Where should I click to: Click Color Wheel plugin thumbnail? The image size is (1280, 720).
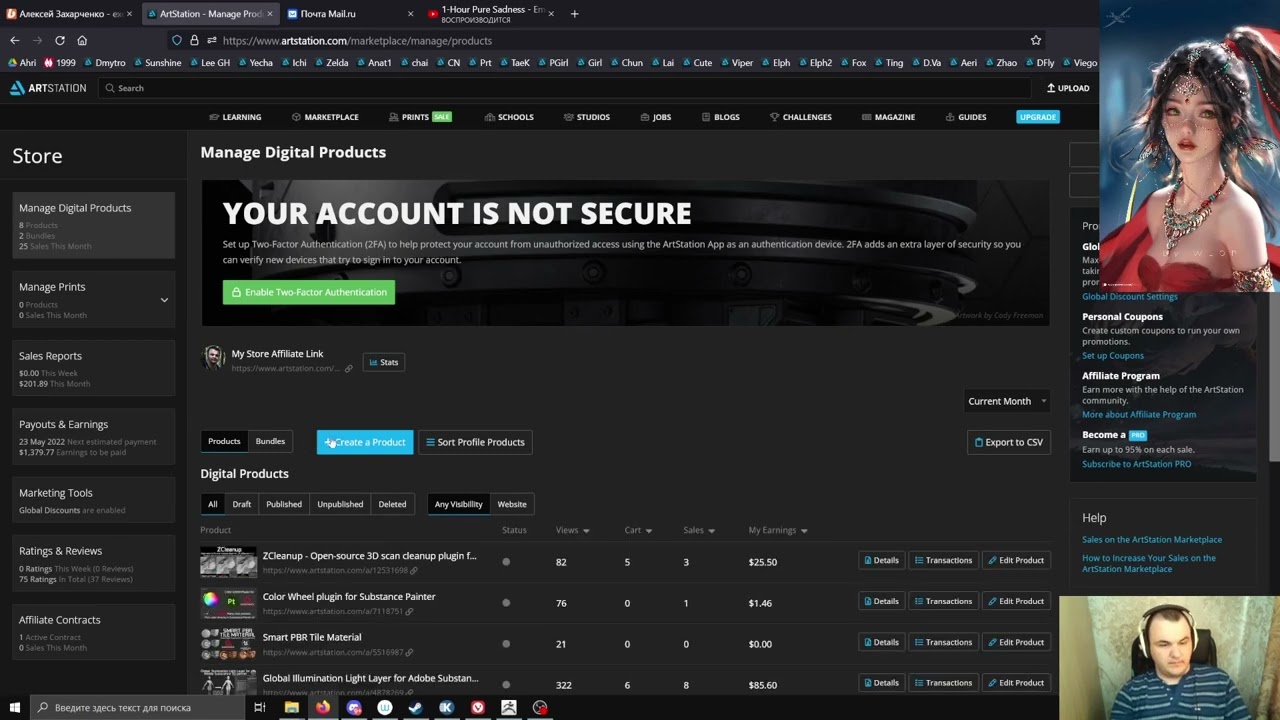click(228, 603)
